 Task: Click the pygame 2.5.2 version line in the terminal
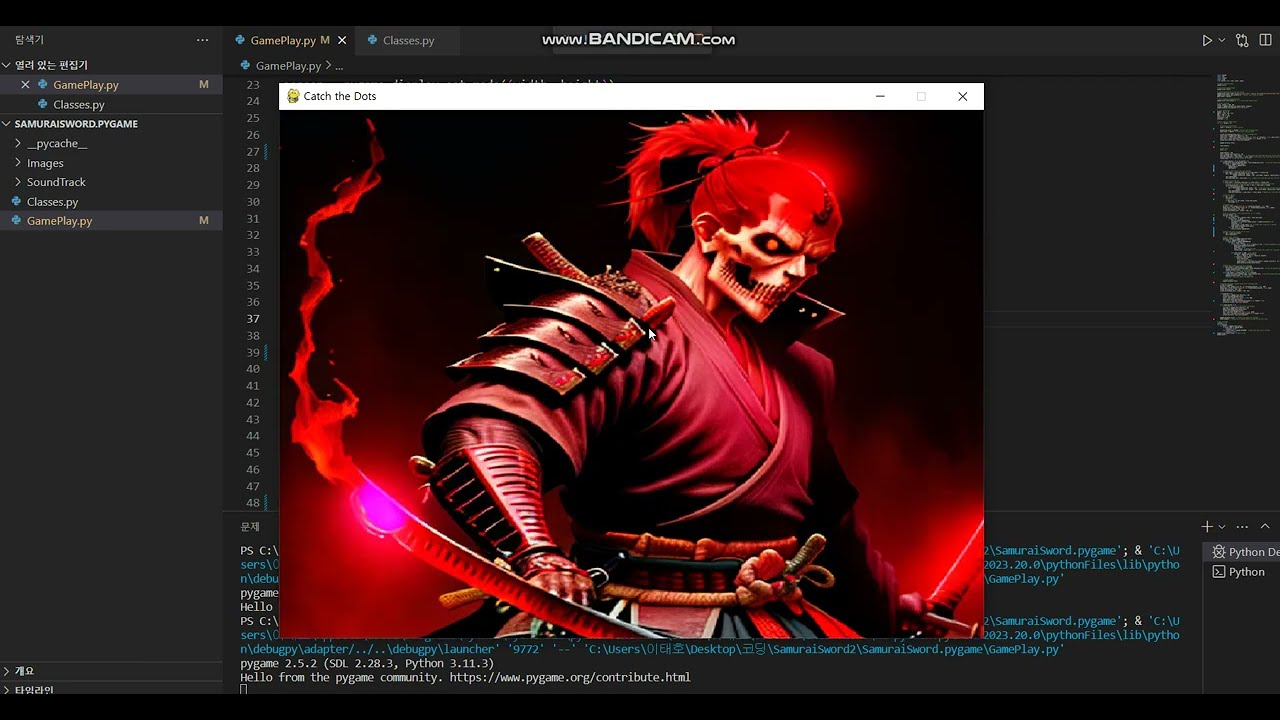367,664
